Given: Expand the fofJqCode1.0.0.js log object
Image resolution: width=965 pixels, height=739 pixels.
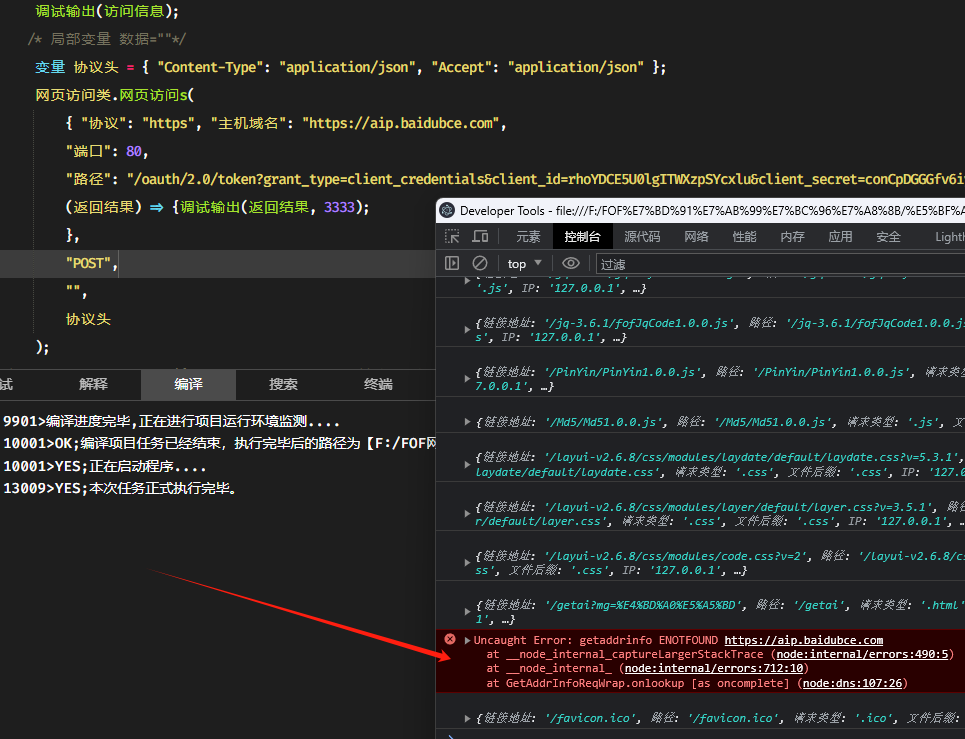Looking at the screenshot, I should pos(467,330).
